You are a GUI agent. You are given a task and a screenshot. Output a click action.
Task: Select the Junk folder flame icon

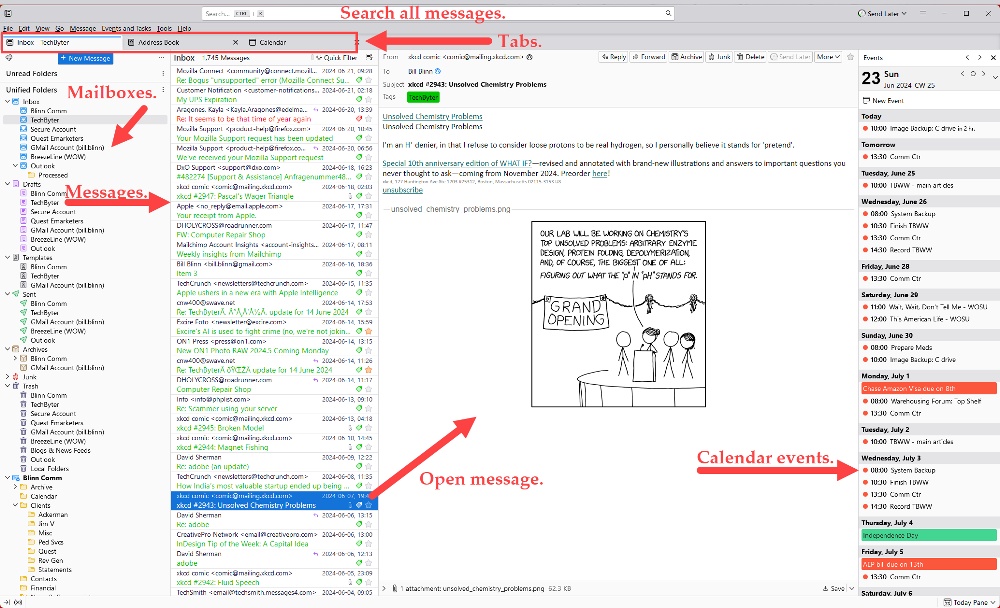16,377
